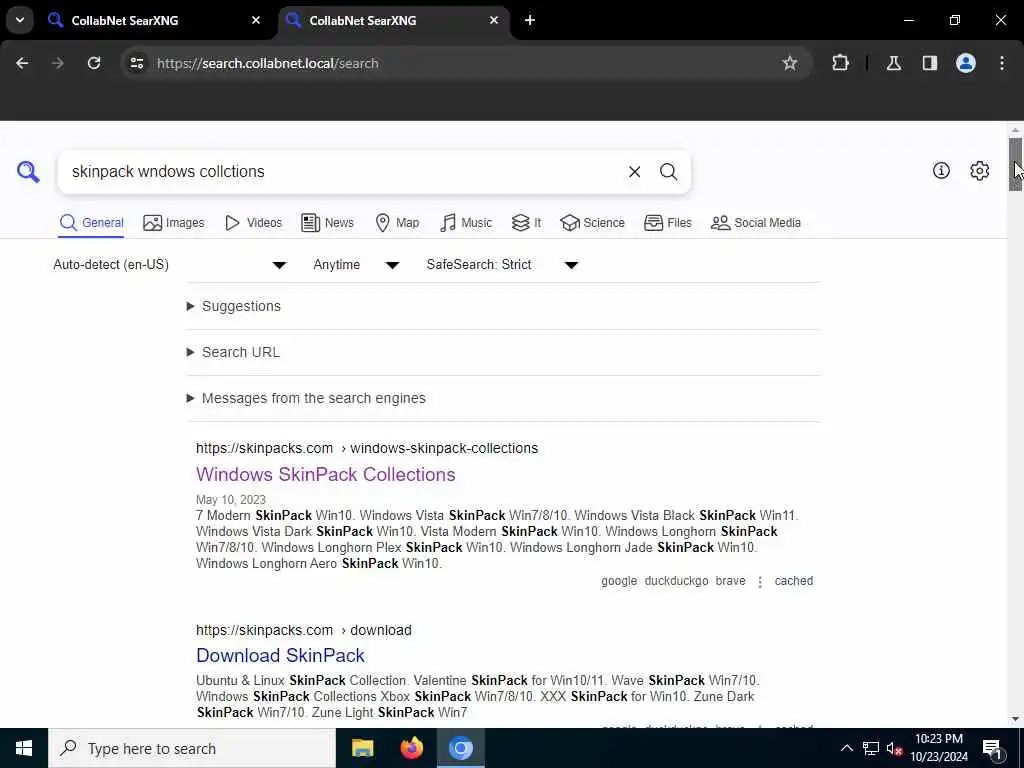Click the browser address bar URL
The width and height of the screenshot is (1024, 768).
point(268,63)
